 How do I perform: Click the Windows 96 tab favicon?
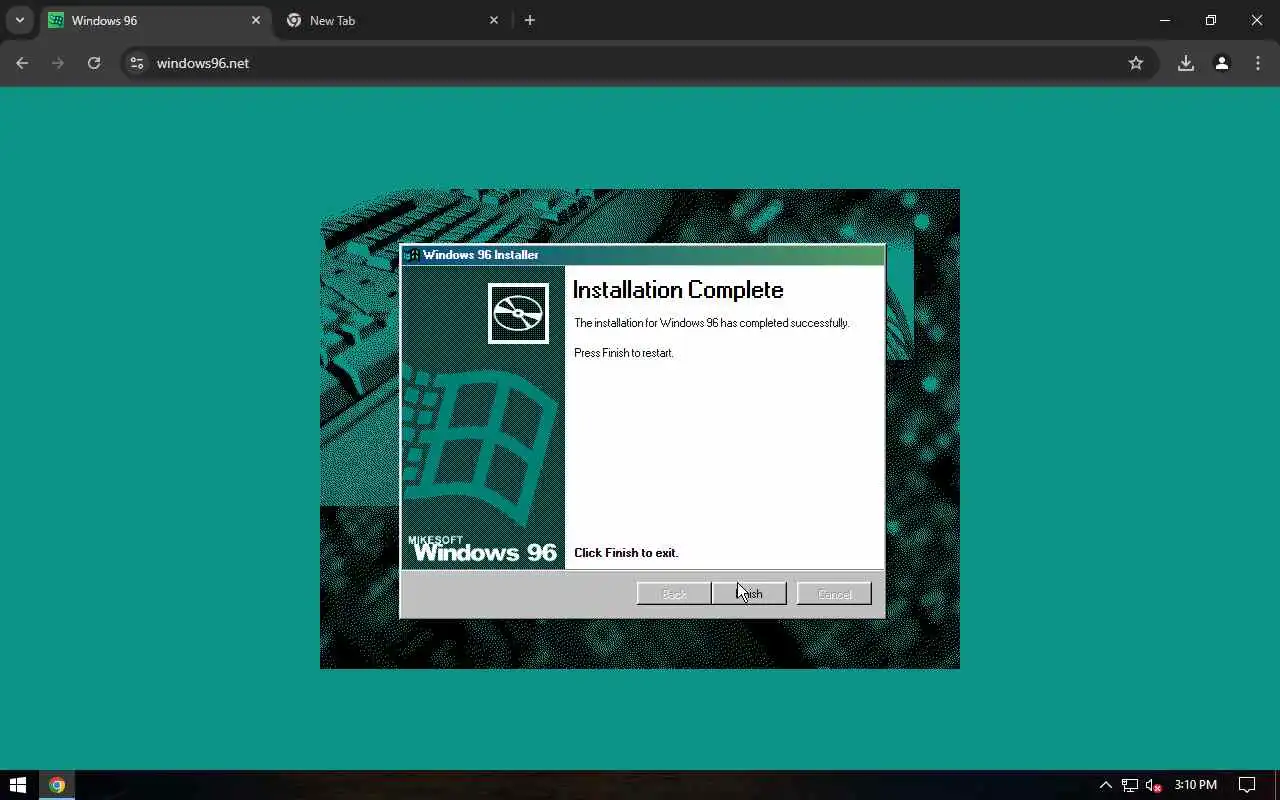tap(56, 20)
